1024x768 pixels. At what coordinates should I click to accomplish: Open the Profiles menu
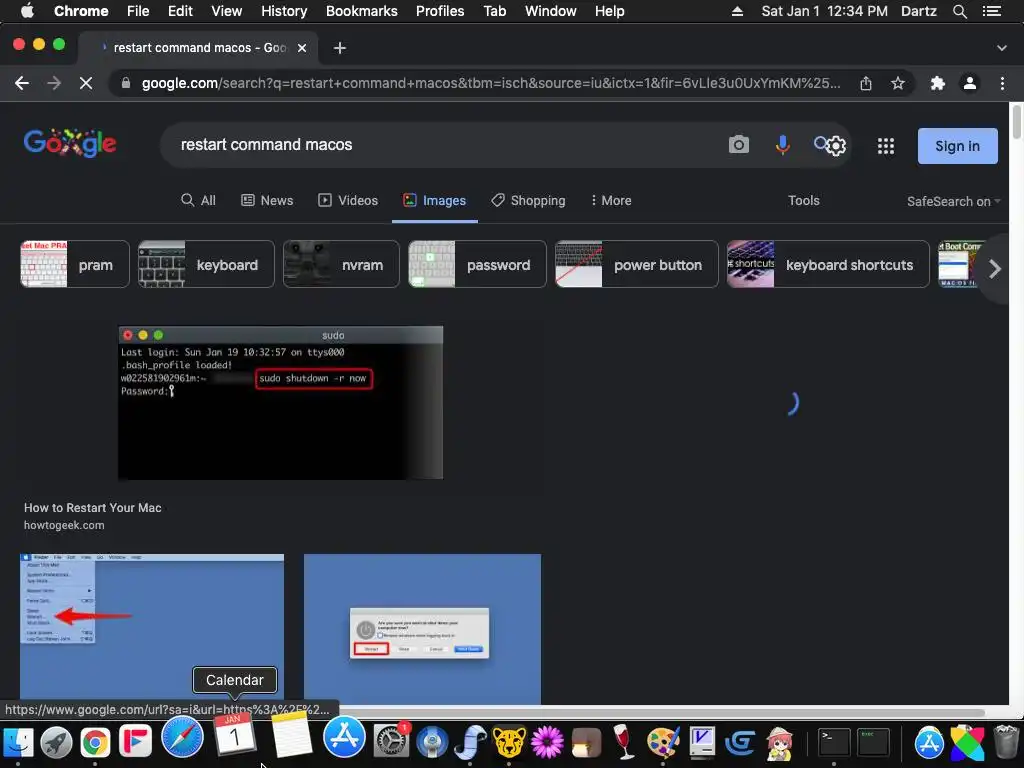[440, 11]
